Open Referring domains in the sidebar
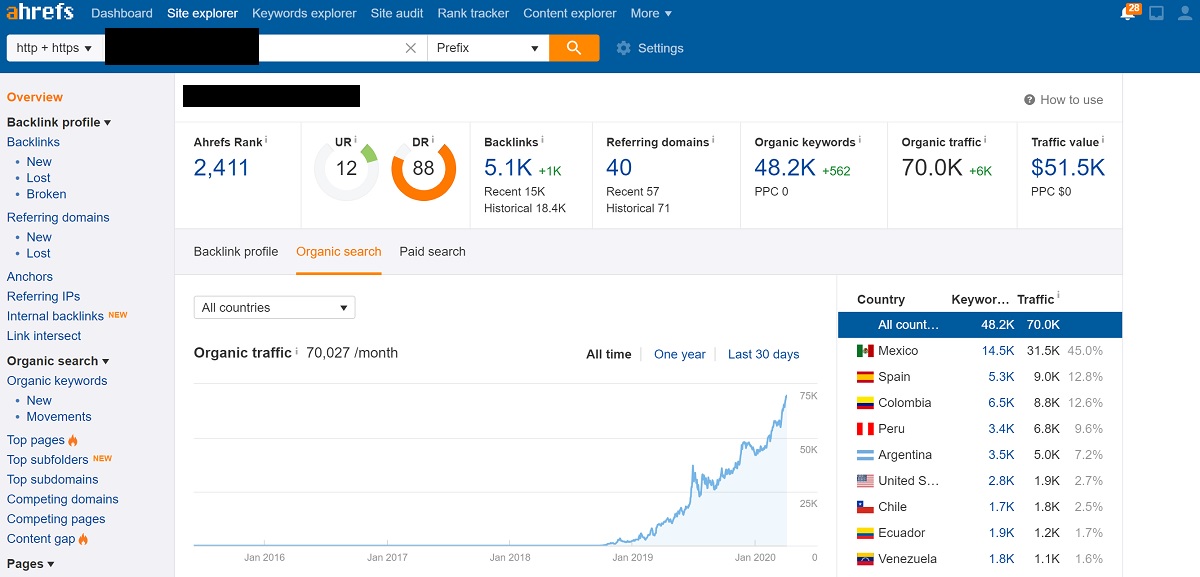This screenshot has height=577, width=1200. [x=58, y=217]
